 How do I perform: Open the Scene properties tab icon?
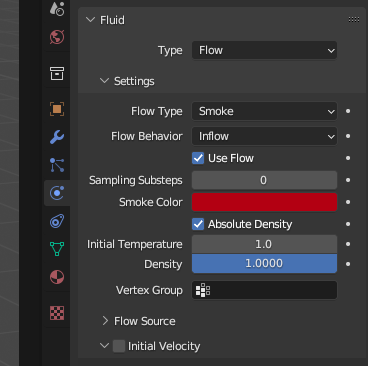pyautogui.click(x=57, y=8)
